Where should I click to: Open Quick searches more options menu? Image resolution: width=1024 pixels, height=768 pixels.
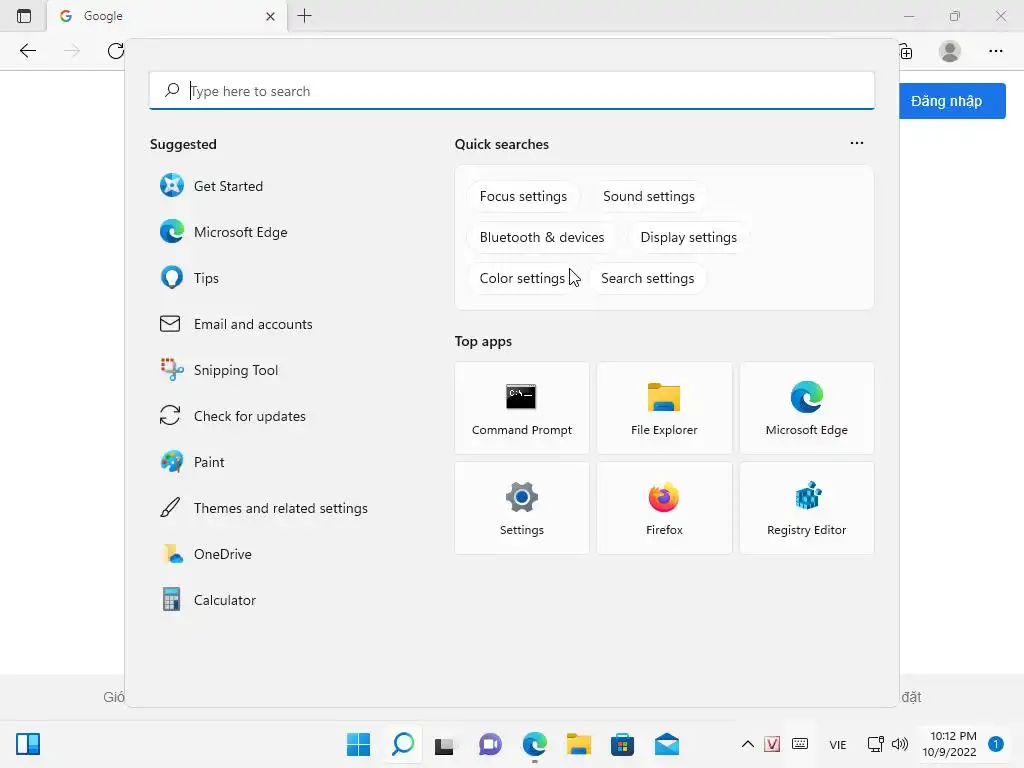pyautogui.click(x=857, y=143)
